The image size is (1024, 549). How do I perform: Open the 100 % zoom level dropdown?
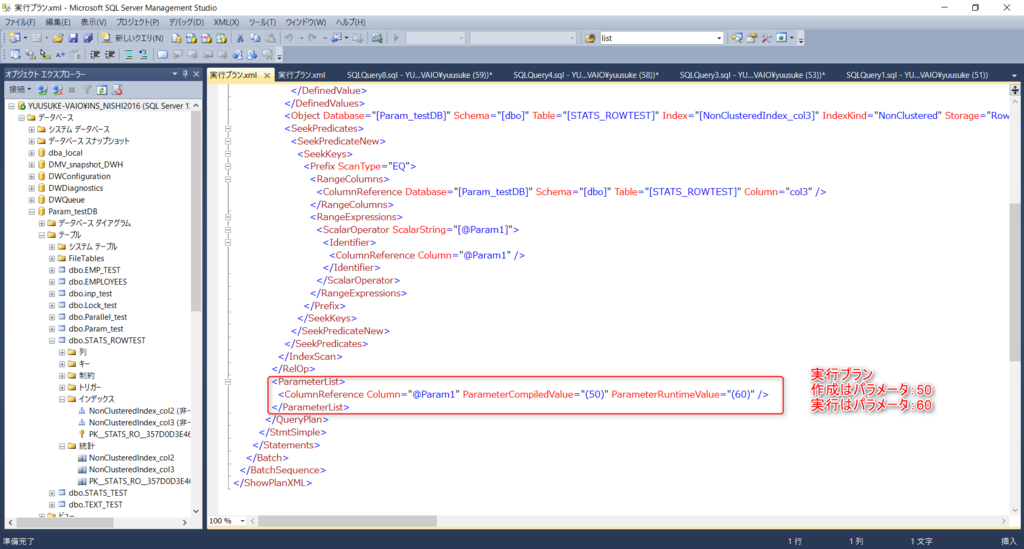(x=242, y=521)
